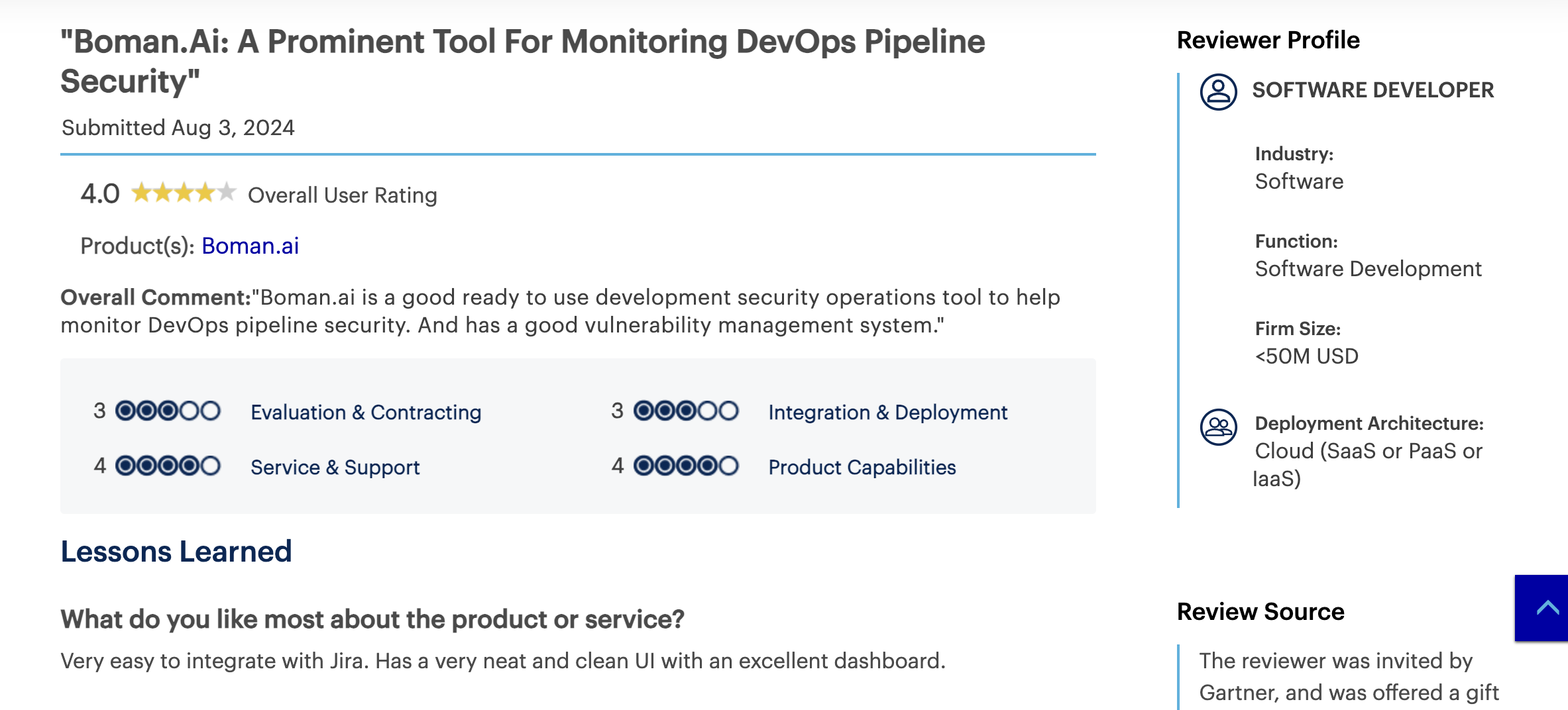
Task: Click the scroll-to-top arrow button
Action: click(x=1541, y=608)
